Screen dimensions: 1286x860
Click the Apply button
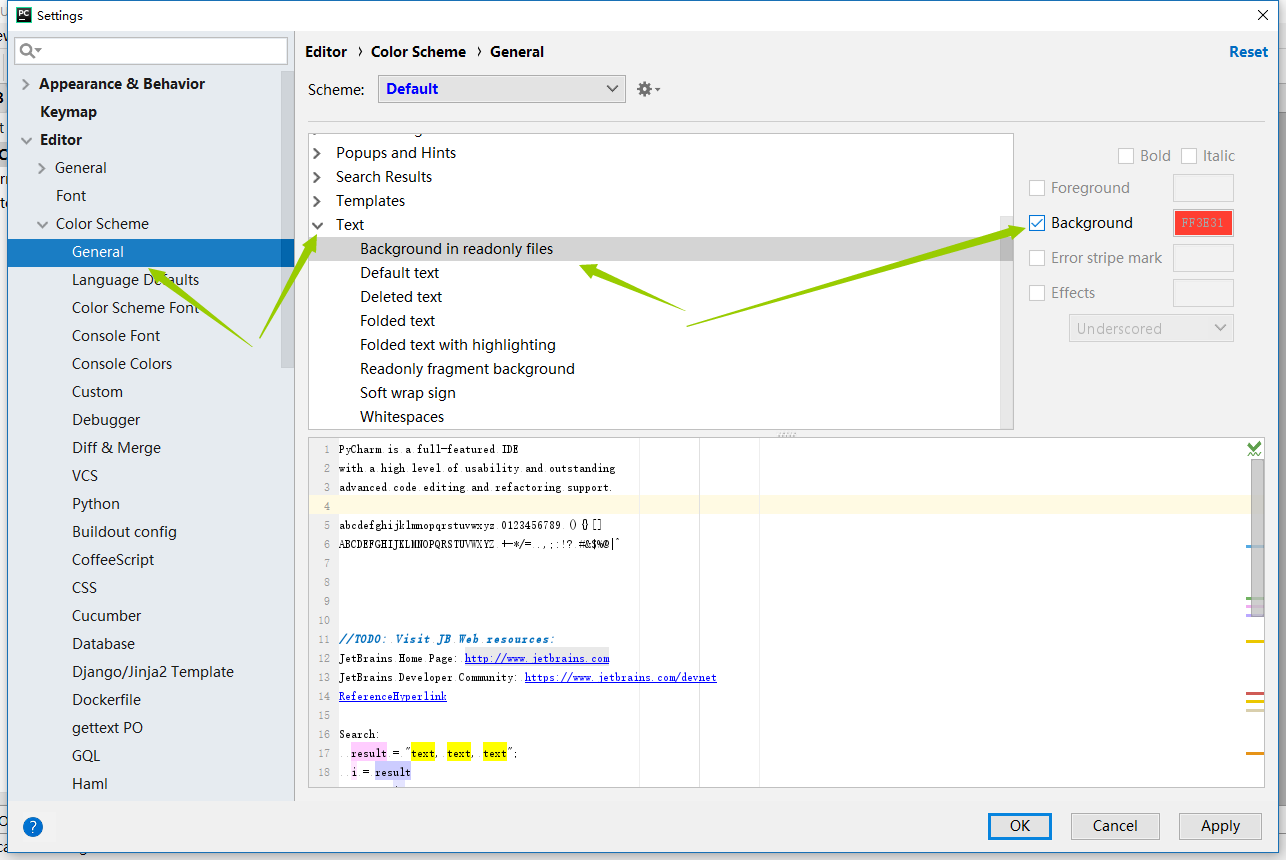pos(1220,826)
